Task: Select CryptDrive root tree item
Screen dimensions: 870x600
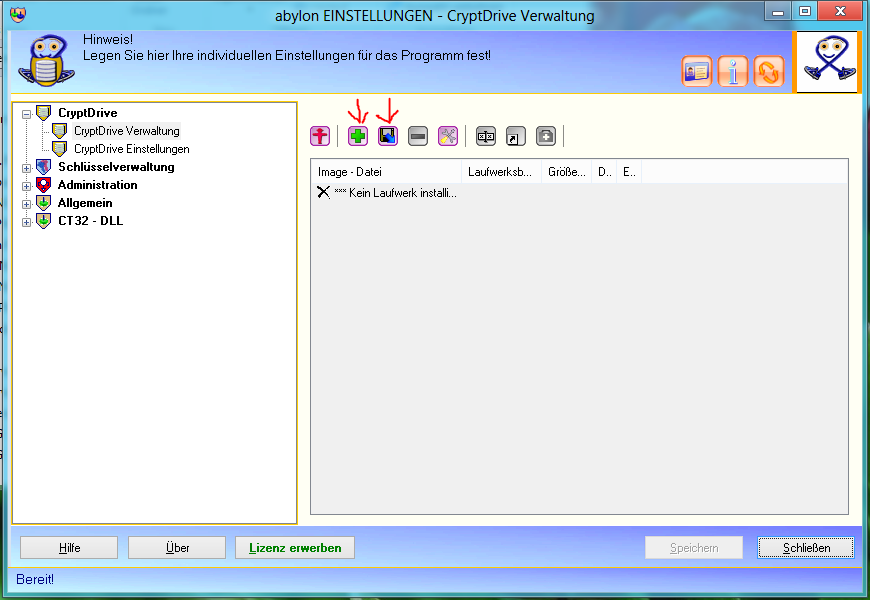Action: [88, 113]
